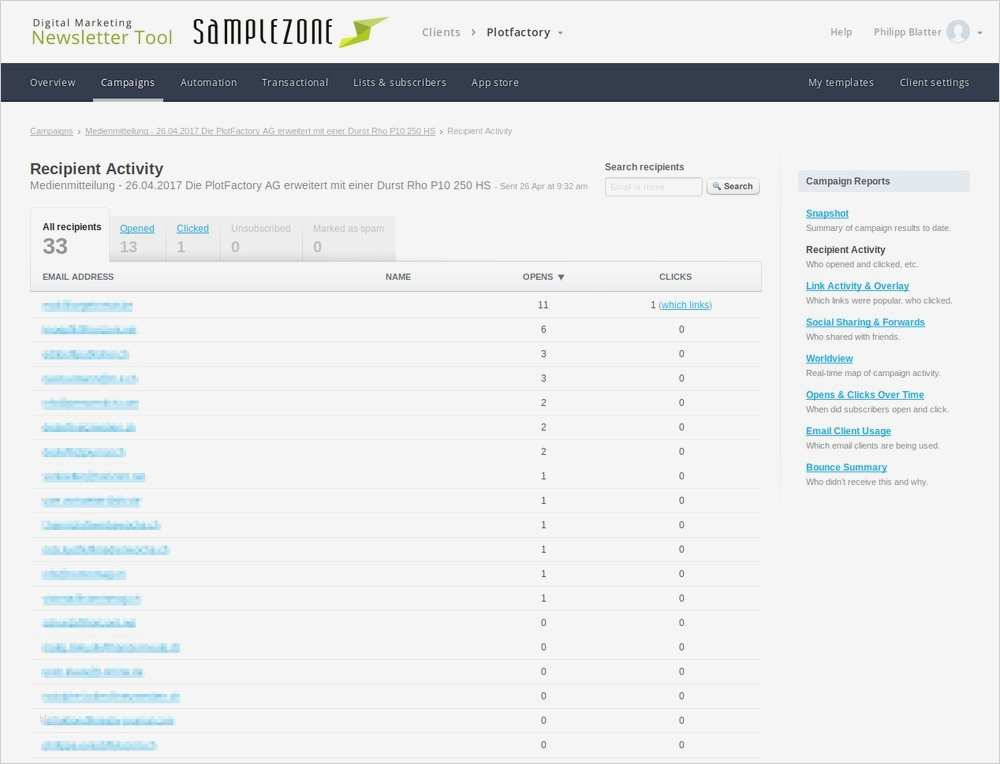Open My templates
This screenshot has width=1000, height=764.
841,82
